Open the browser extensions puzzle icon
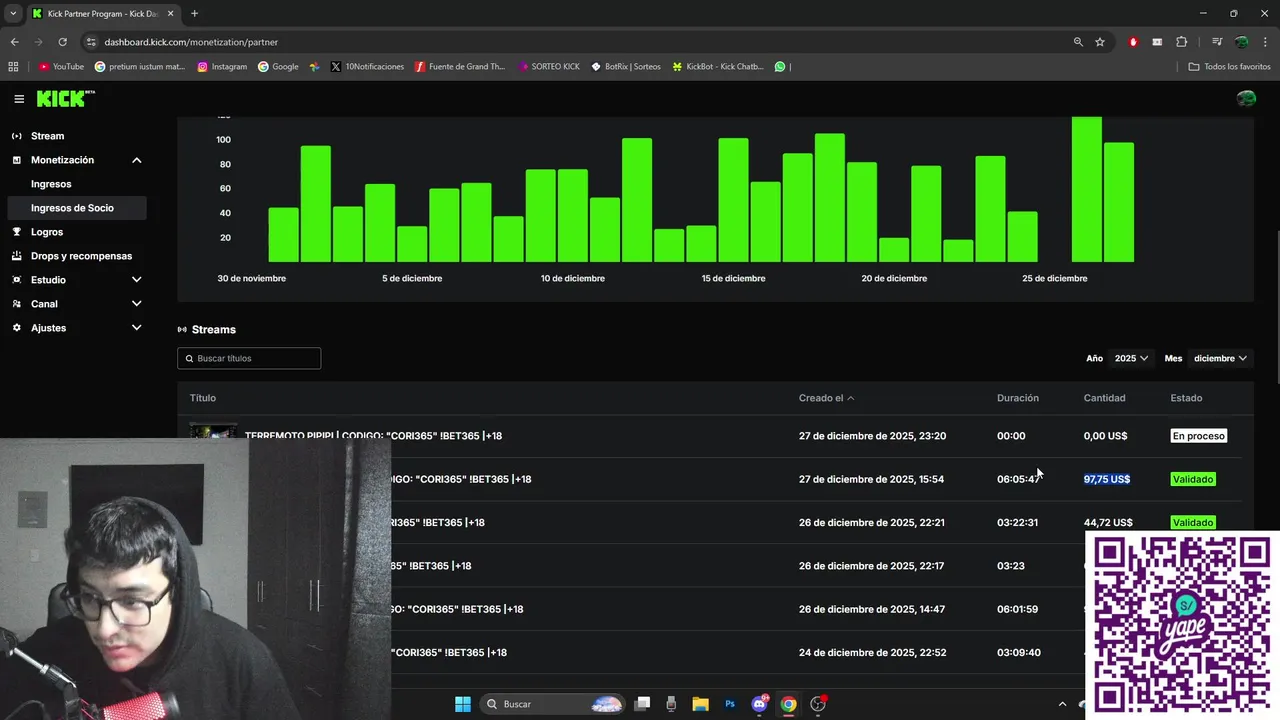Image resolution: width=1280 pixels, height=720 pixels. 1182,42
